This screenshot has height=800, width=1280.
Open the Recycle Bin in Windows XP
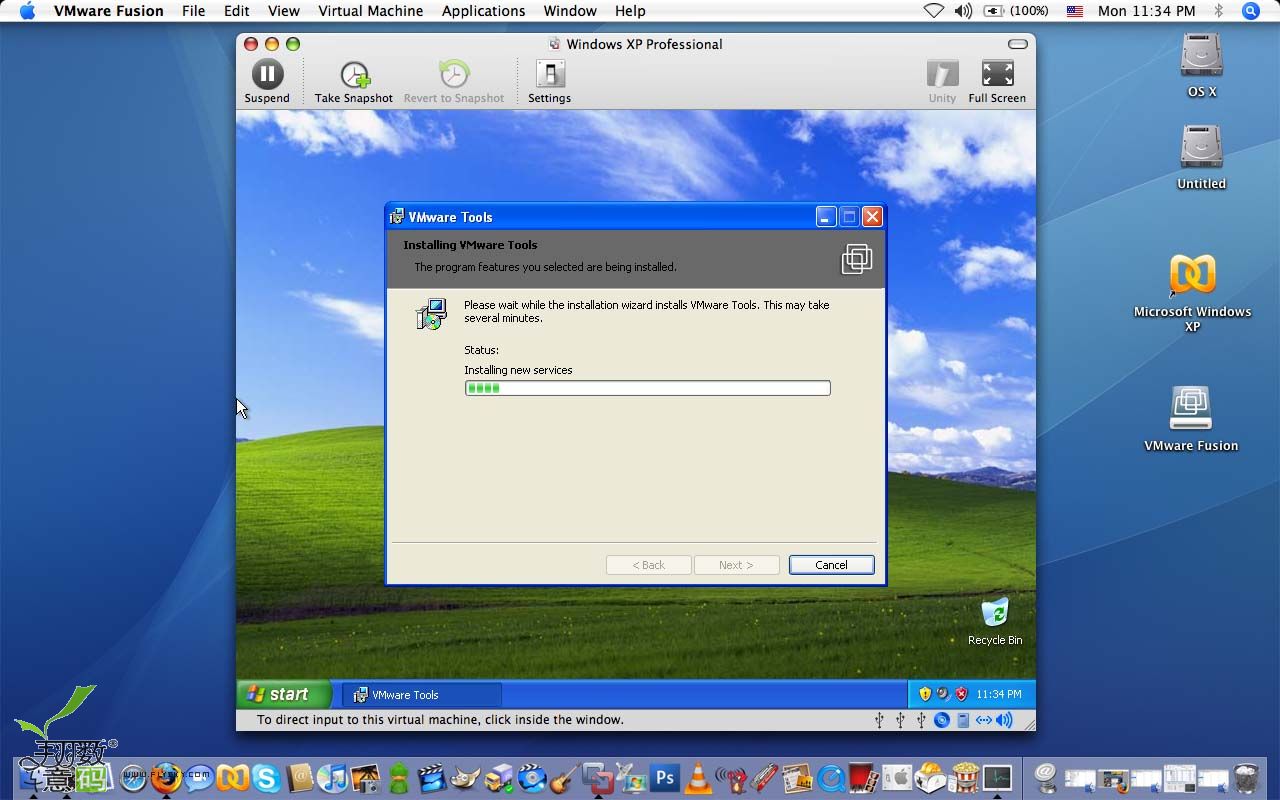click(995, 622)
